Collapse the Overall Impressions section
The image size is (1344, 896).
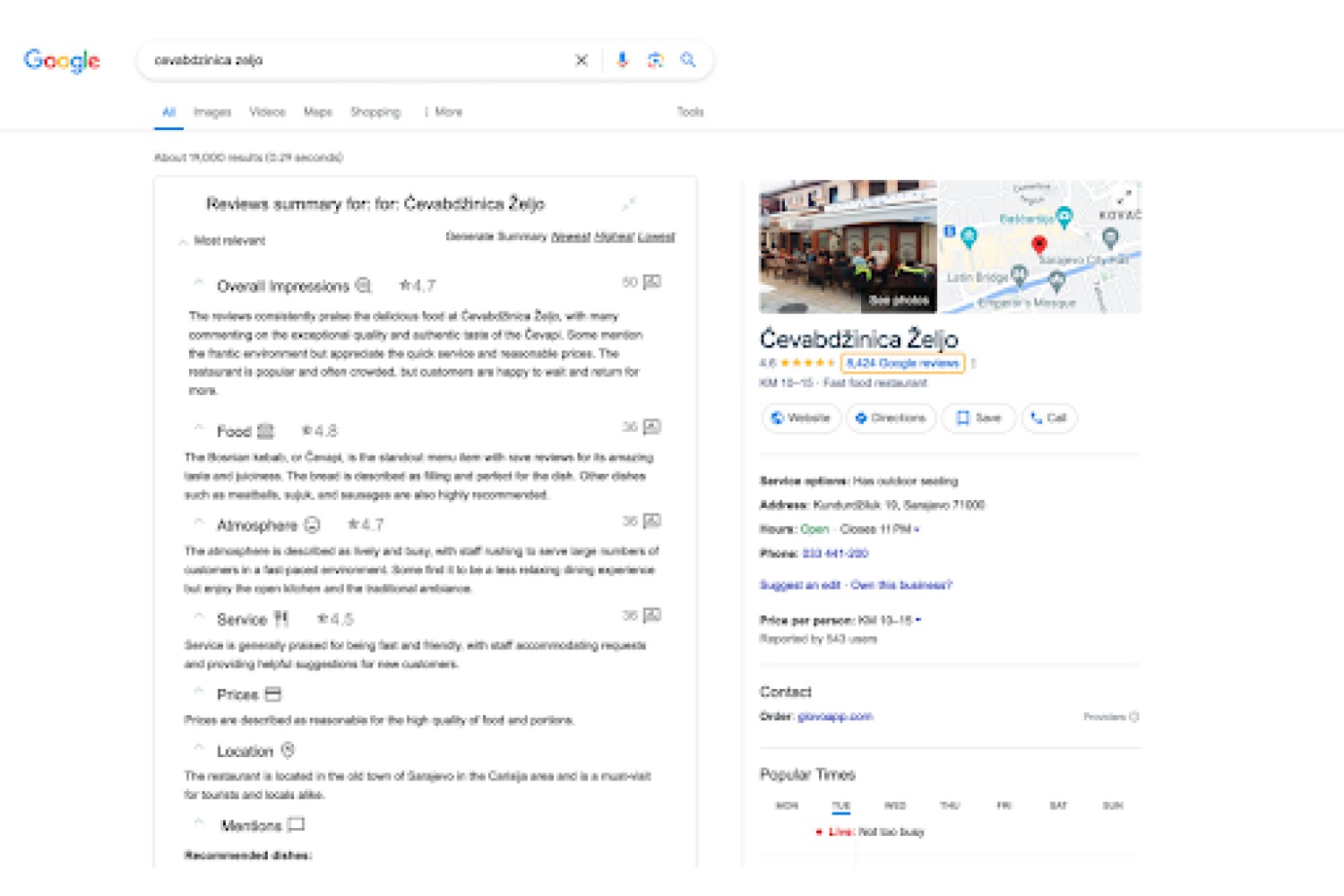coord(199,284)
